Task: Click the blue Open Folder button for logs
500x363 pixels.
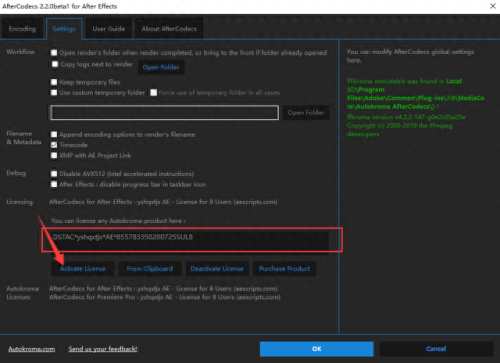Action: pos(161,67)
